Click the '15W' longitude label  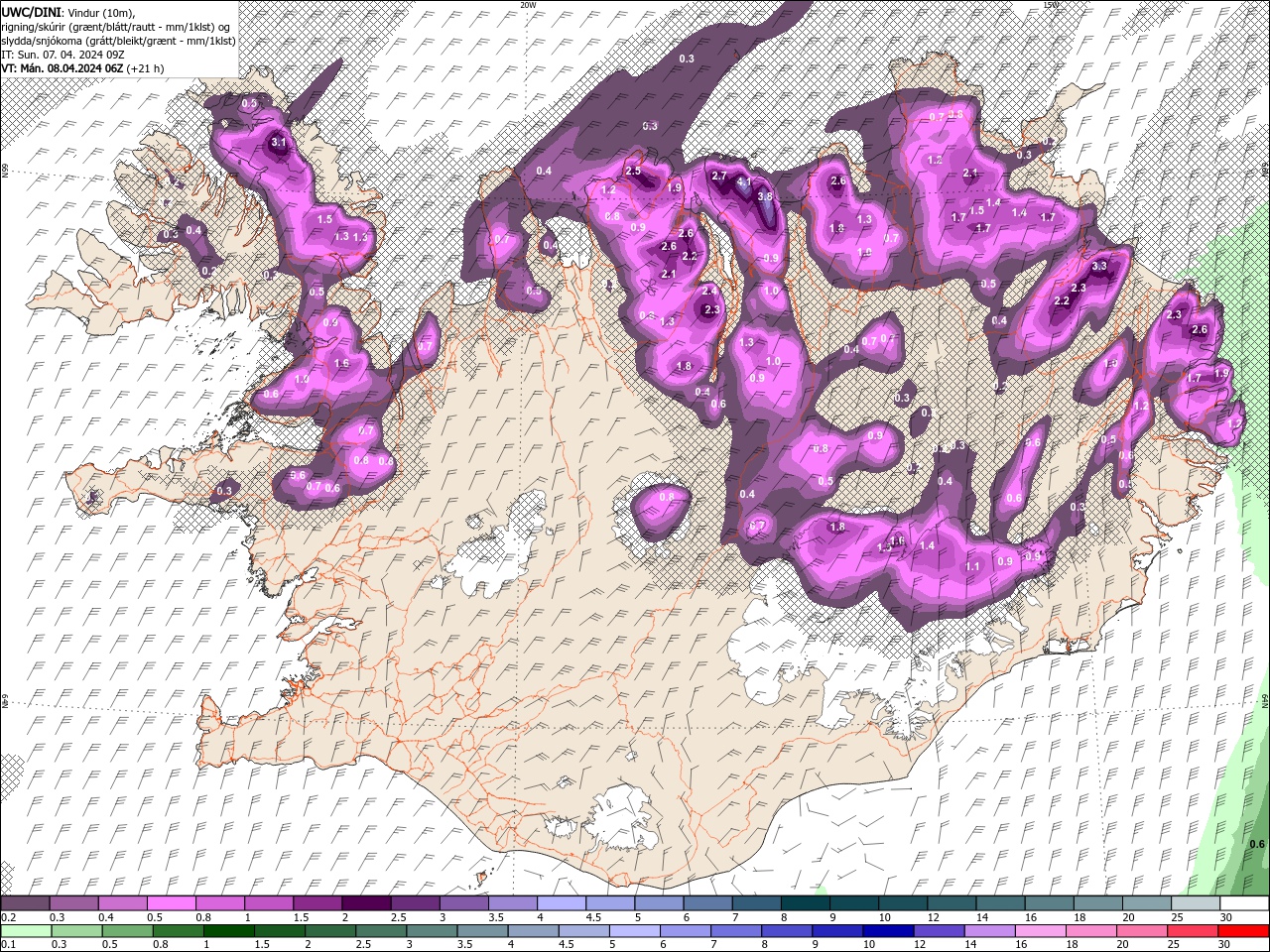click(x=1052, y=5)
